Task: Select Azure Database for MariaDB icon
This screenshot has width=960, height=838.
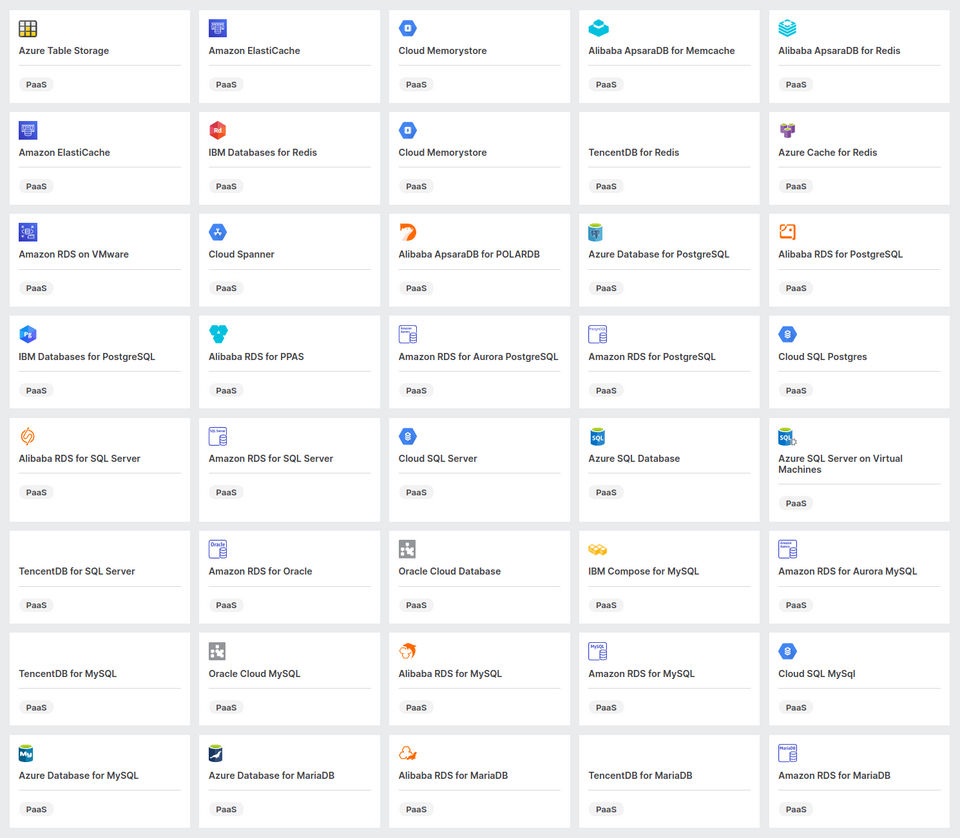Action: (x=216, y=753)
